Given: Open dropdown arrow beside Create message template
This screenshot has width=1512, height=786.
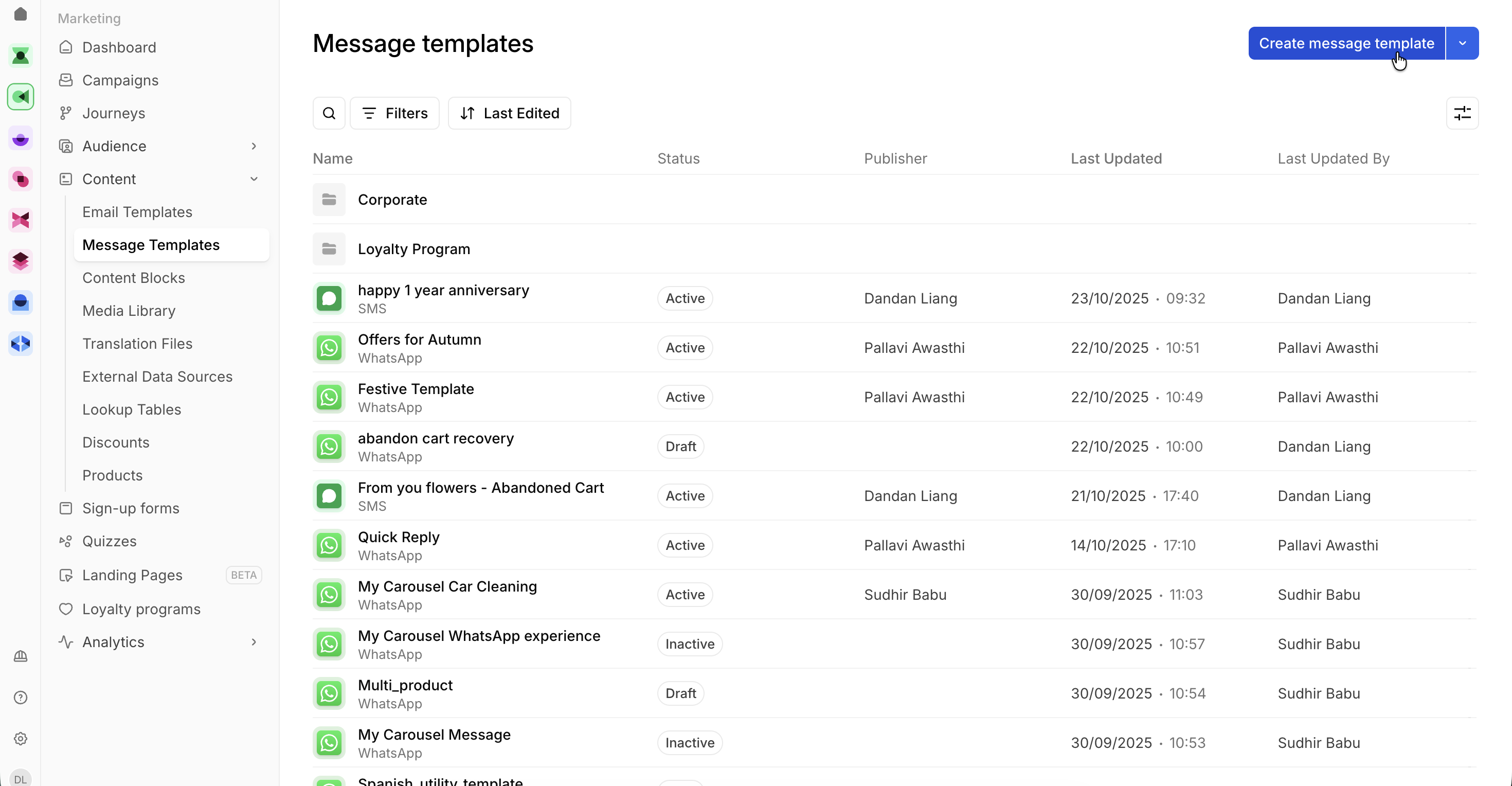Looking at the screenshot, I should [1462, 43].
